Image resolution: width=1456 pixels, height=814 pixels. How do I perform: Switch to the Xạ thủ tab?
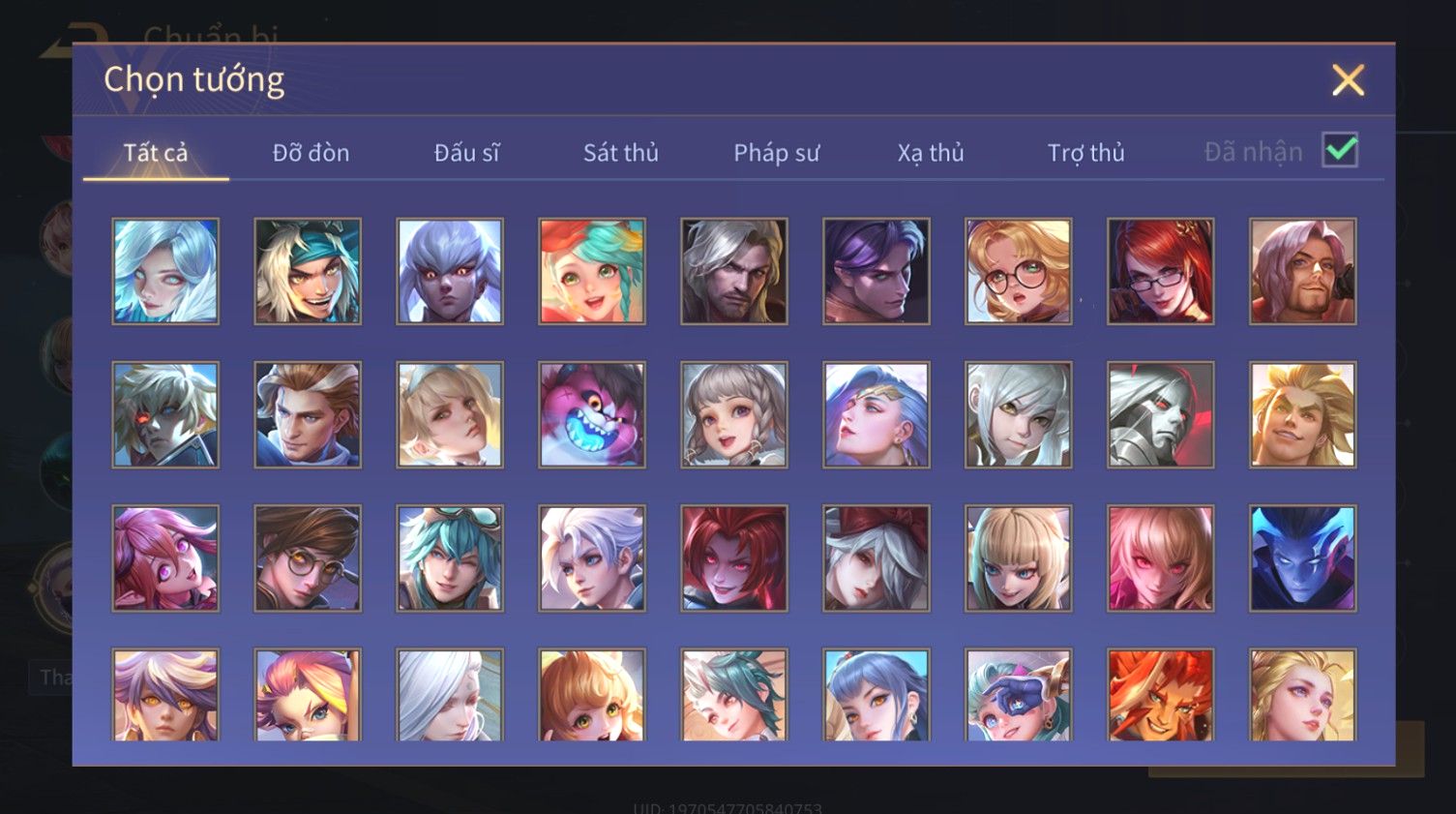pos(931,153)
